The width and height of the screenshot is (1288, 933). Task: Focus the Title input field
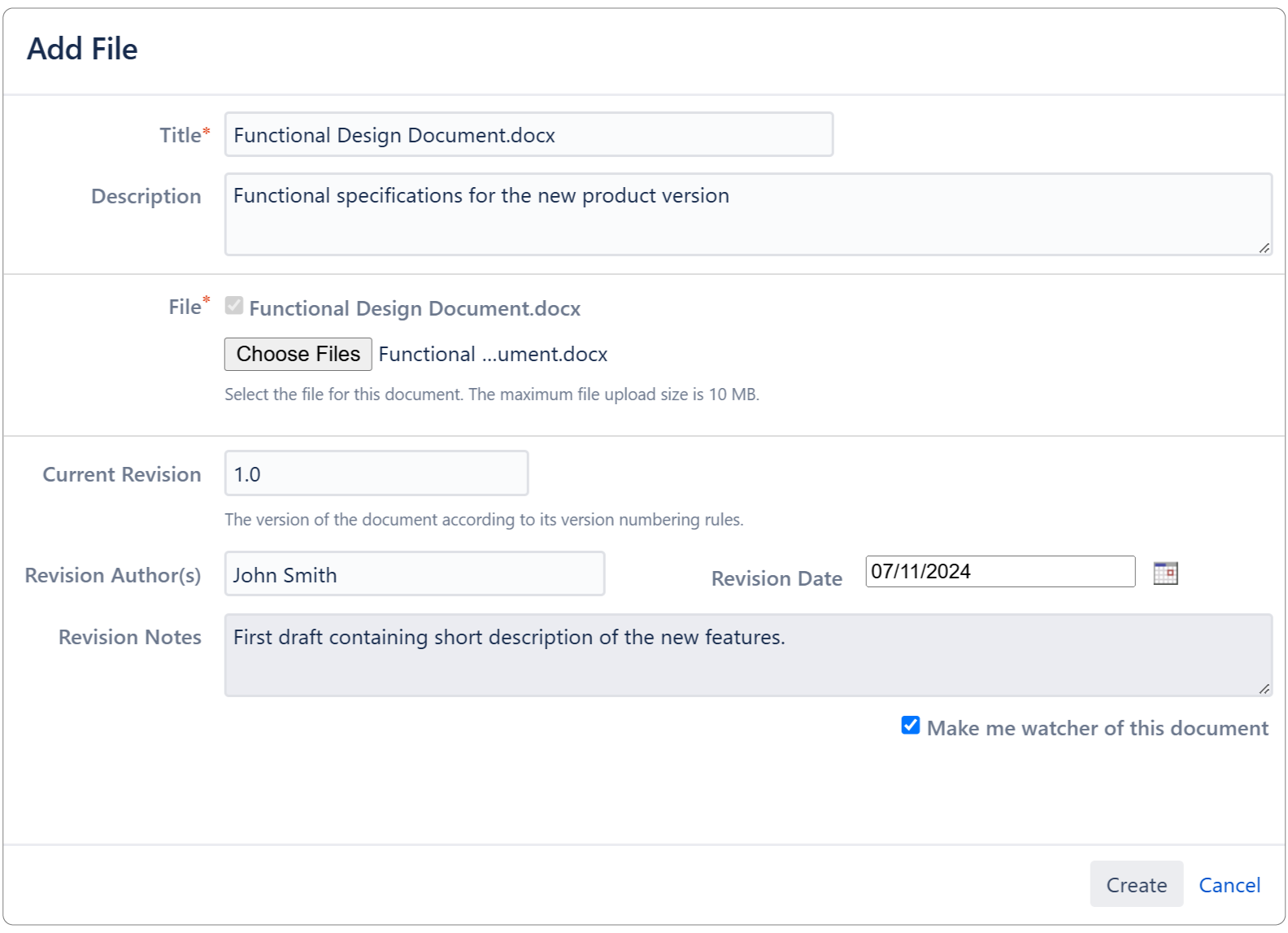[529, 135]
